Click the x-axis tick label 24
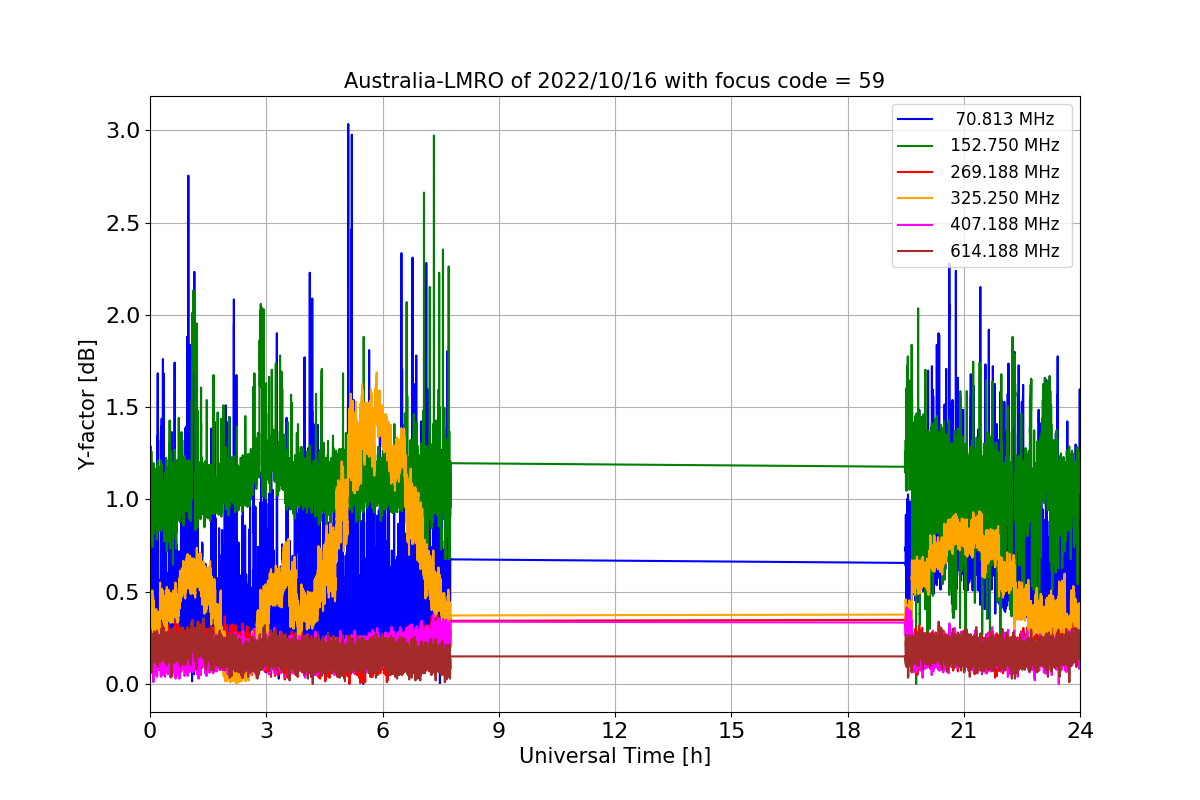The image size is (1200, 800). point(1080,731)
